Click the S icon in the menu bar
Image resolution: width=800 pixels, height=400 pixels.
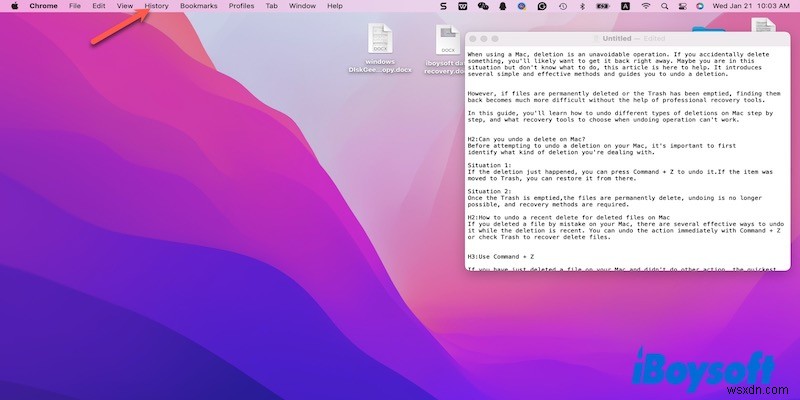[443, 6]
